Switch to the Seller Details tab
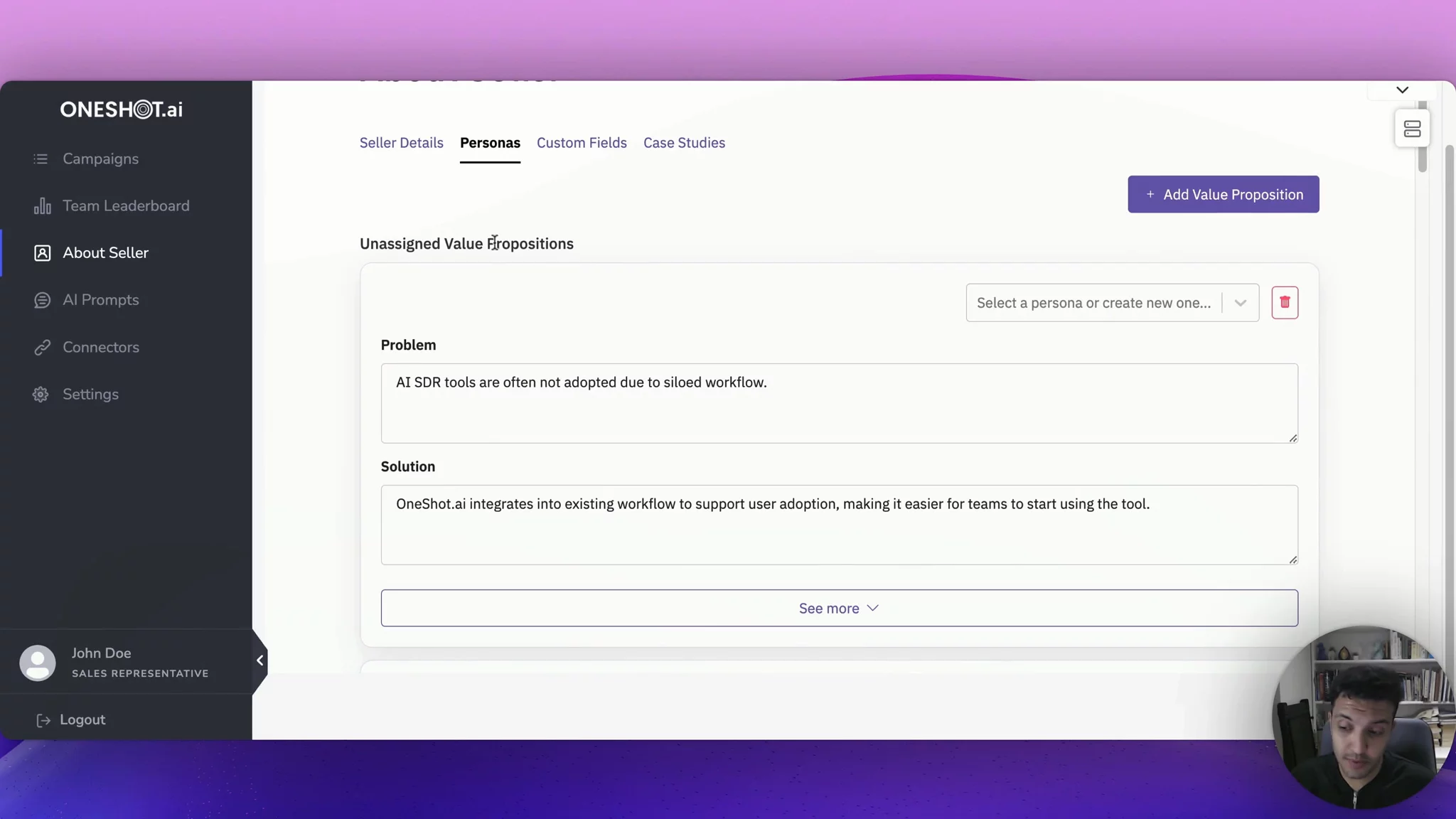The height and width of the screenshot is (819, 1456). (401, 143)
